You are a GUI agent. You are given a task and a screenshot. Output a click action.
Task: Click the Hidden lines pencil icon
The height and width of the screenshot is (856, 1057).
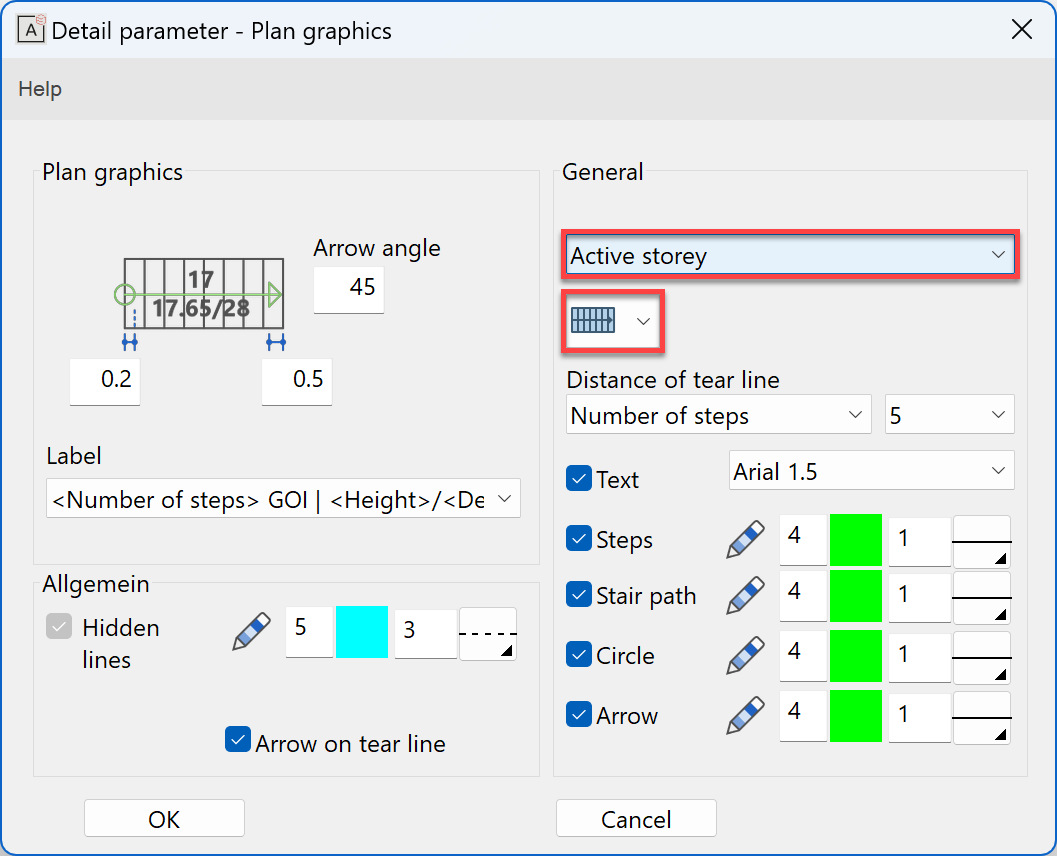(x=252, y=632)
